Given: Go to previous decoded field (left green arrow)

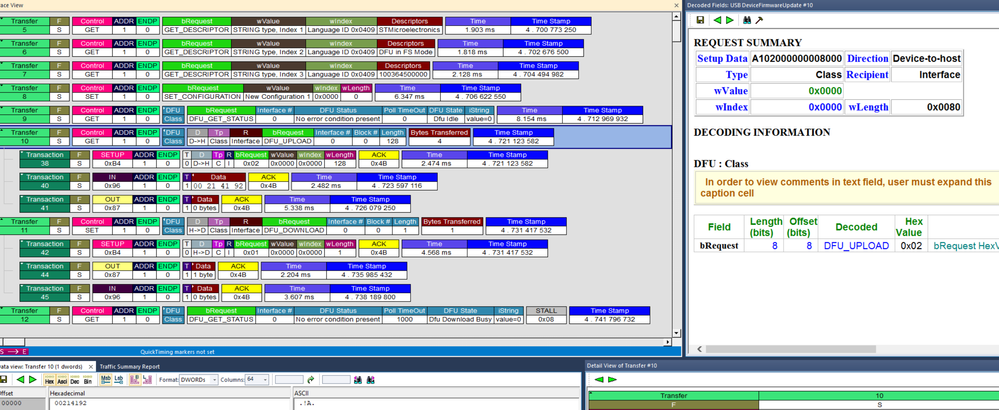Looking at the screenshot, I should (717, 20).
